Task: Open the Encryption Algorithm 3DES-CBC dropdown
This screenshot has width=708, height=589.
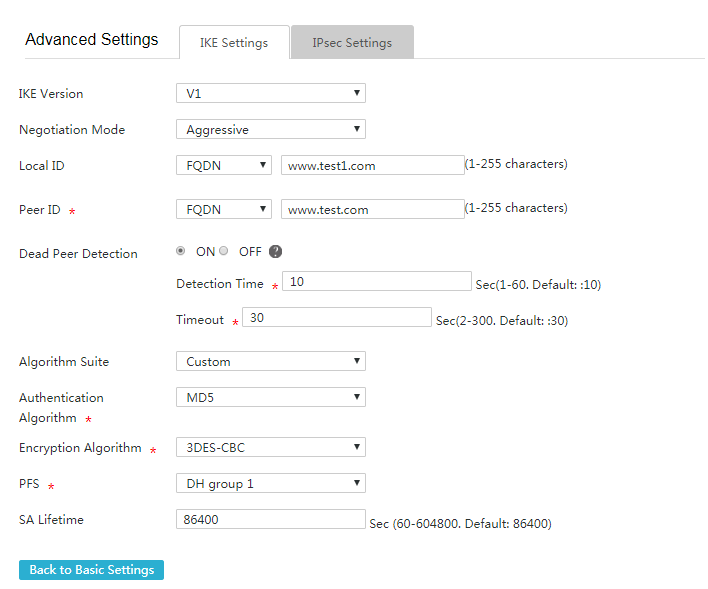Action: [x=271, y=447]
